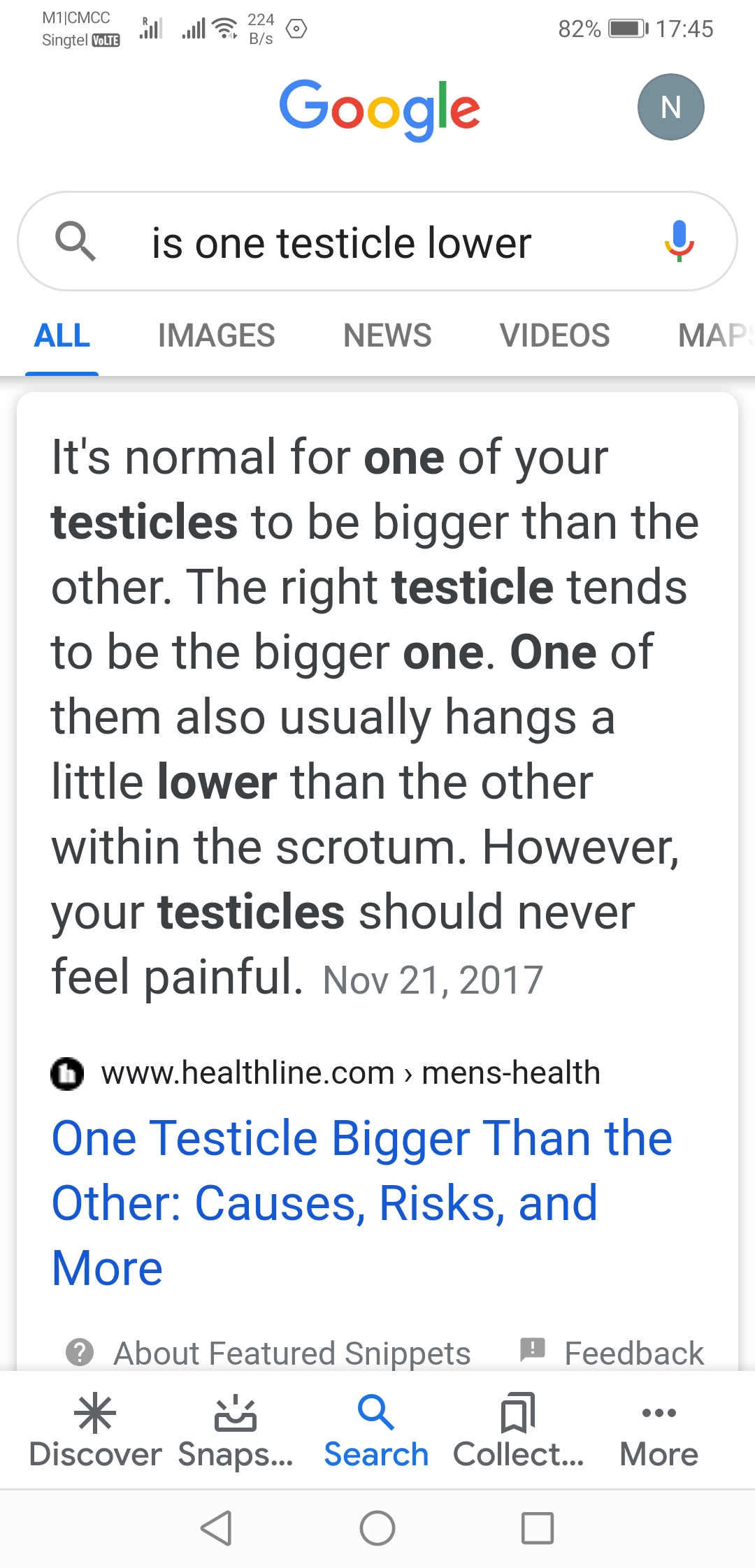
Task: Open the One Testicle Bigger Than the Other link
Action: [x=362, y=1203]
